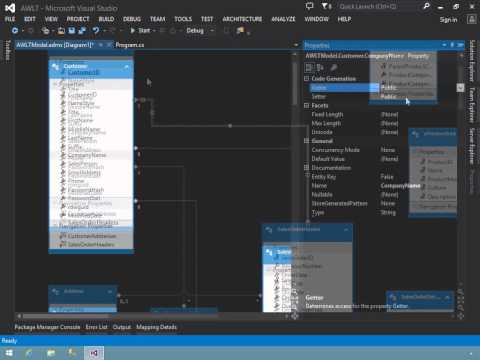The height and width of the screenshot is (360, 480).
Task: Collapse the Address entity box
Action: [x=110, y=291]
